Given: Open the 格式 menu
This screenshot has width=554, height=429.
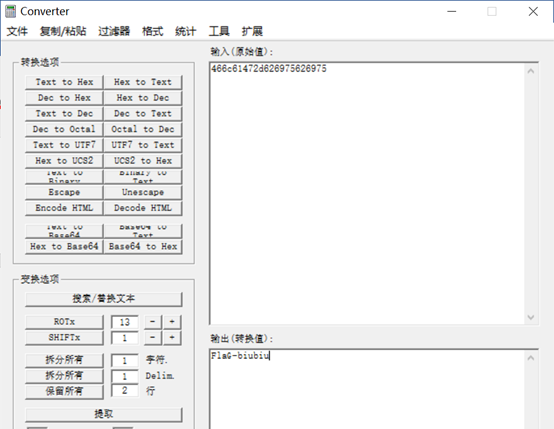Looking at the screenshot, I should pos(153,31).
